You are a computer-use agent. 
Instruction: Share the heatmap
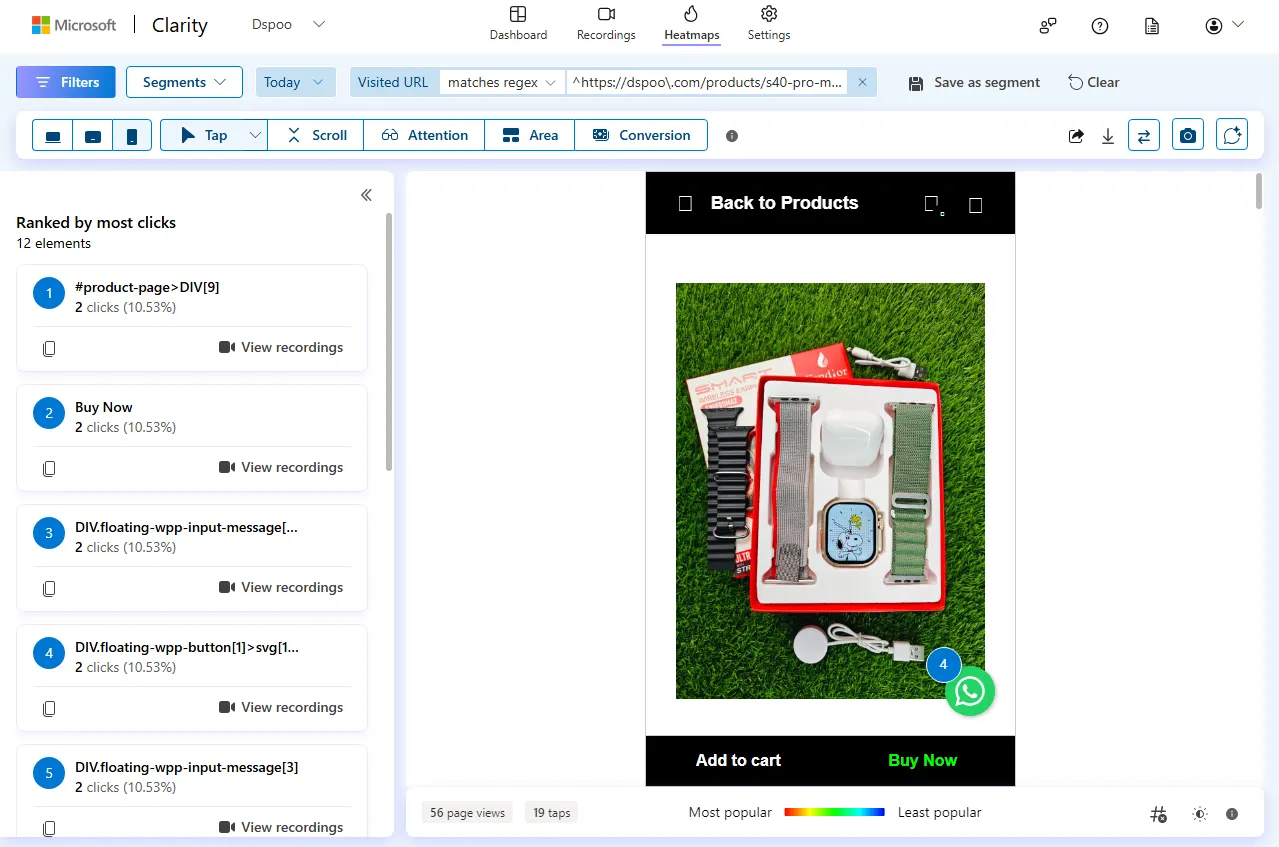coord(1076,136)
